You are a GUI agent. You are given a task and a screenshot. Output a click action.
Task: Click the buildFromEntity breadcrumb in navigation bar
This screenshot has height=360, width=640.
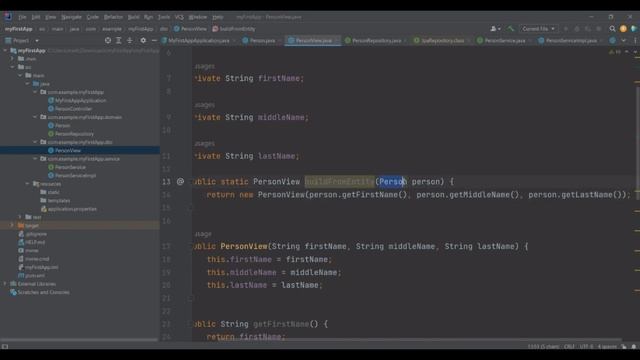[x=234, y=29]
